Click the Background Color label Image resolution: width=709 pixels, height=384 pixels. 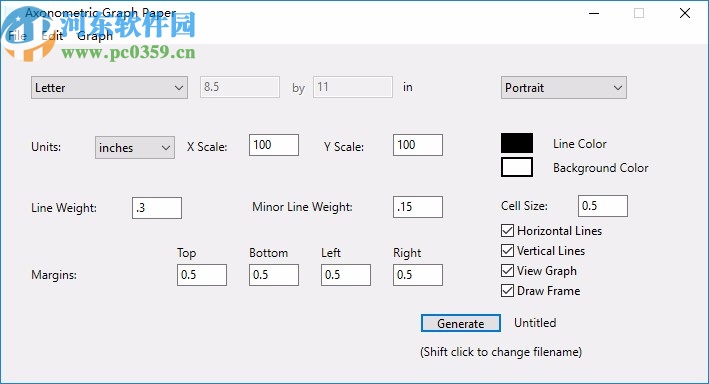pos(600,168)
